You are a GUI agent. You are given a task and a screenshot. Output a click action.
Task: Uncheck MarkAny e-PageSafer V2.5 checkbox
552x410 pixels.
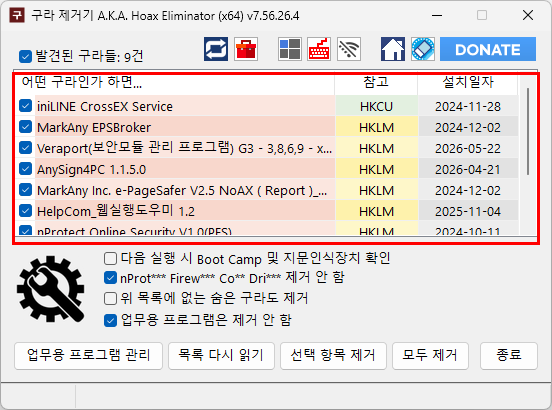(x=25, y=190)
